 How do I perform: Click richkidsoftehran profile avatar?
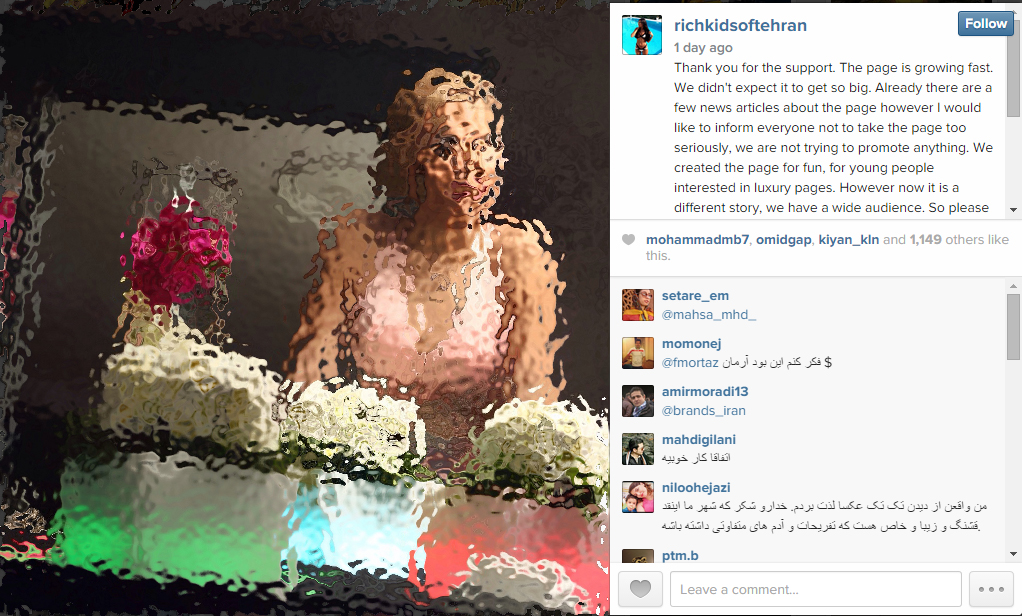click(642, 35)
